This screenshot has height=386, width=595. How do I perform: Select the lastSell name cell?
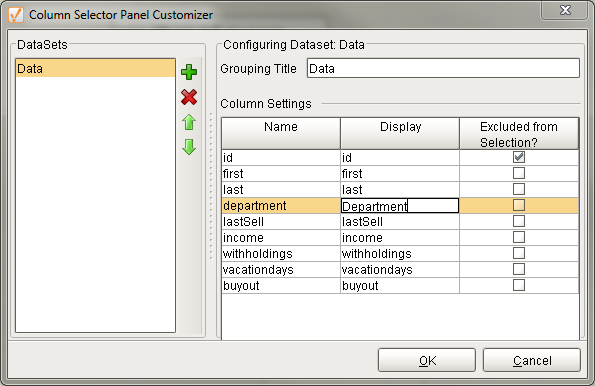[281, 221]
